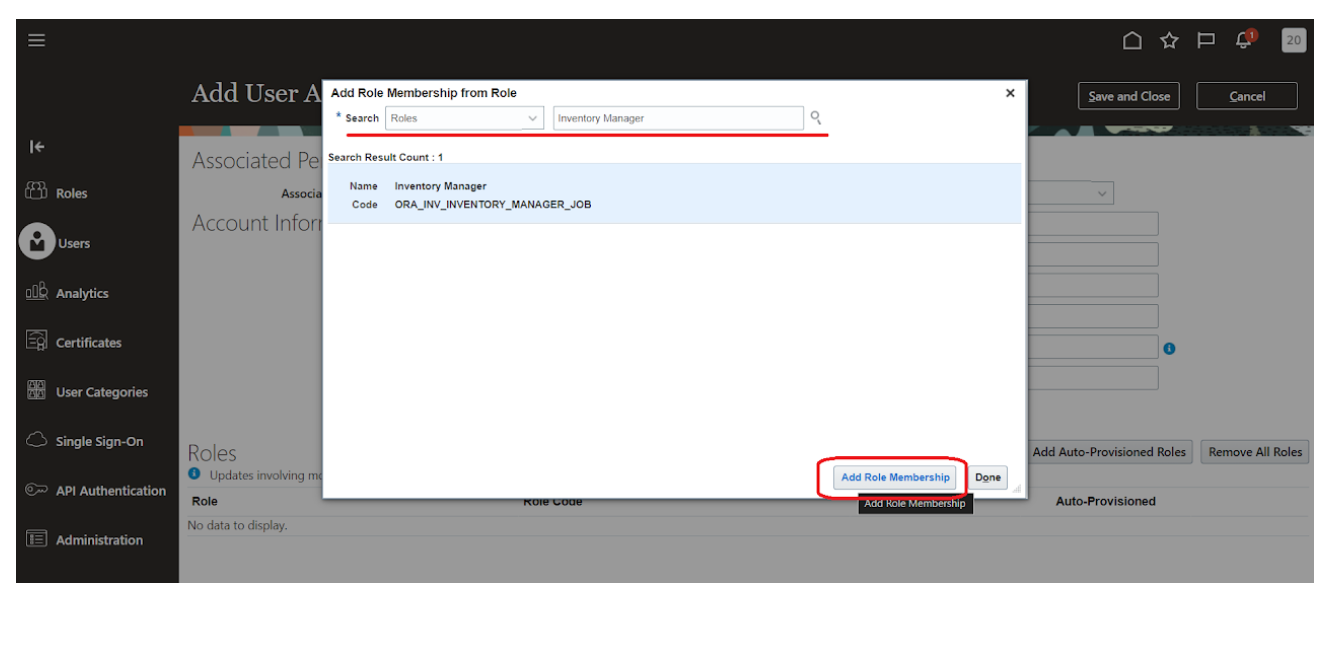This screenshot has width=1320, height=649.
Task: Go to the Home icon
Action: 1132,40
